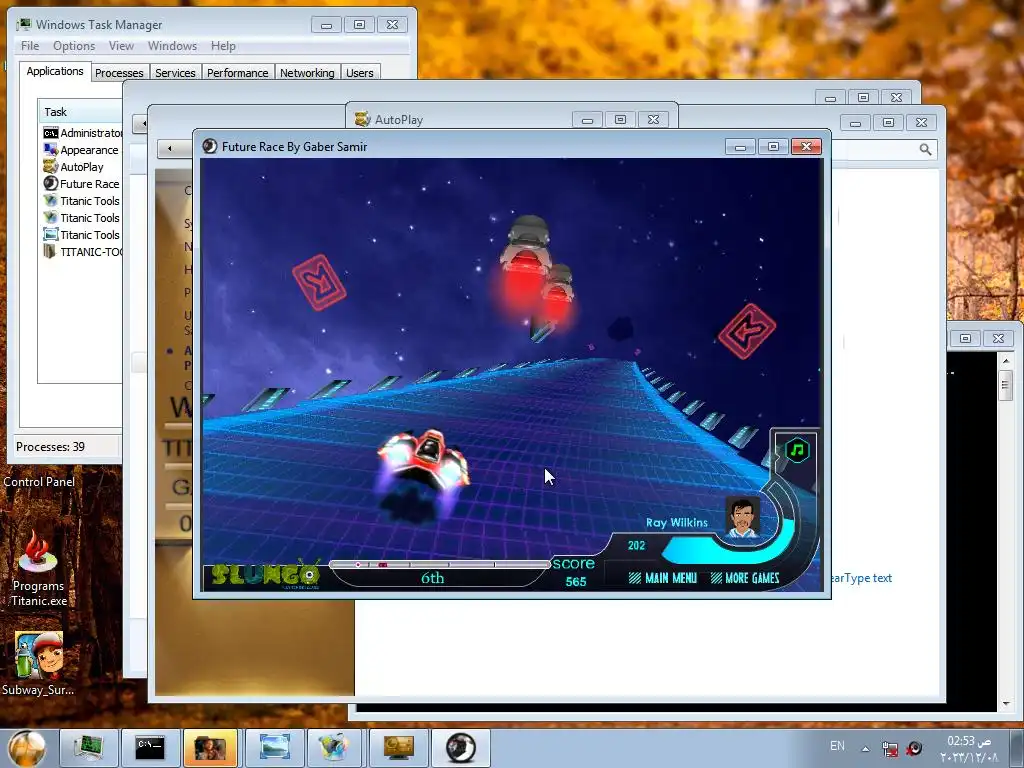Image resolution: width=1024 pixels, height=768 pixels.
Task: Click the back arrow in Control Panel window
Action: click(170, 148)
